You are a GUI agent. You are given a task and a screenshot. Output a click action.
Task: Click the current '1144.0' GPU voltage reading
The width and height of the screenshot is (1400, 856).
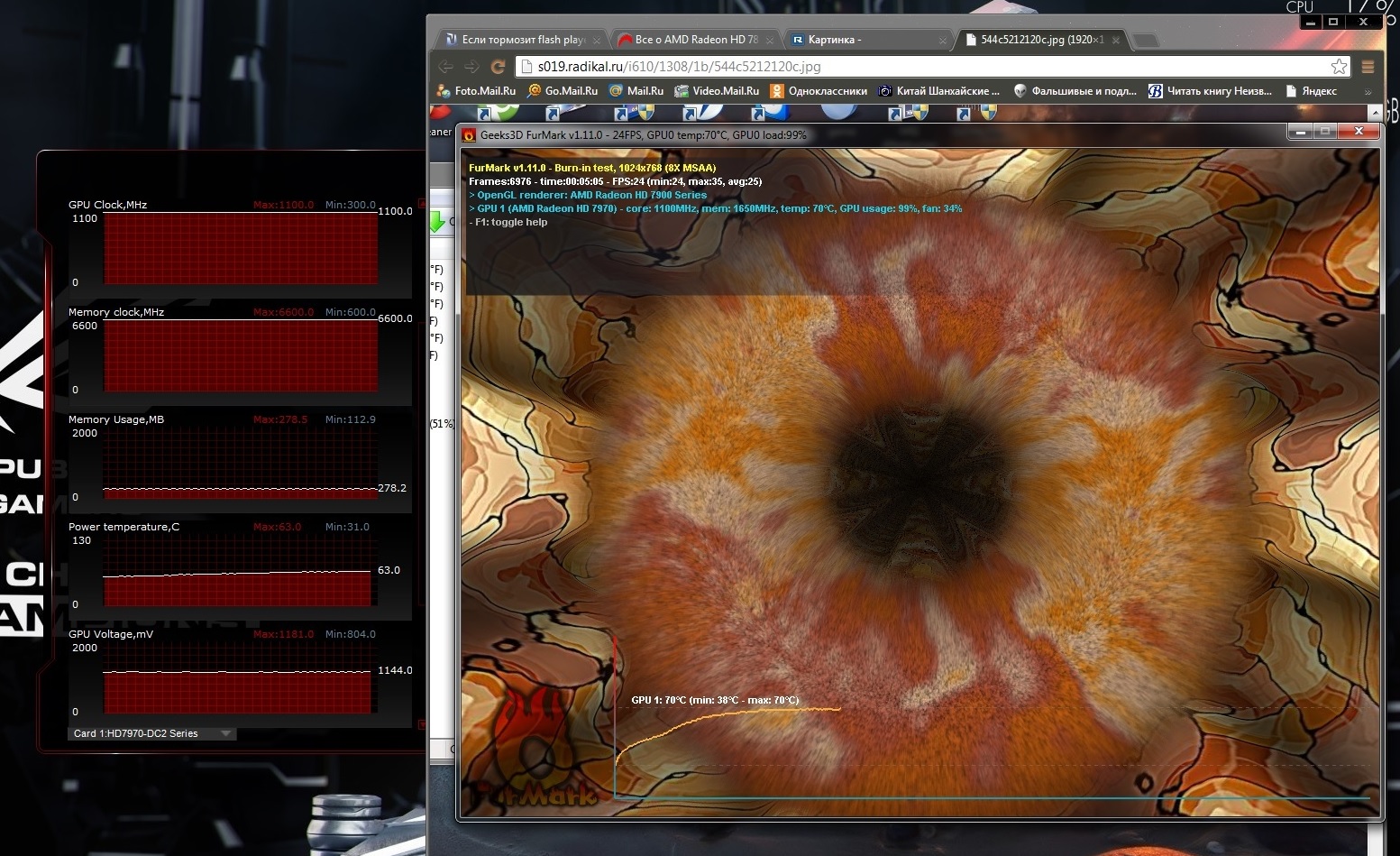click(395, 670)
